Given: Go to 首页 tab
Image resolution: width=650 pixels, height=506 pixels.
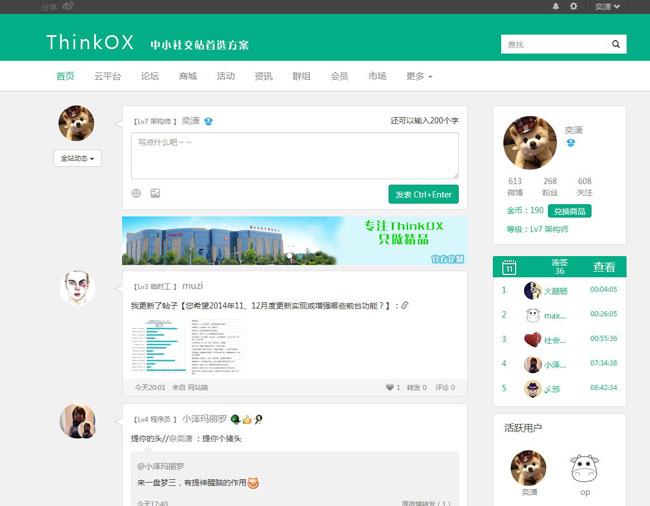Looking at the screenshot, I should [x=65, y=76].
